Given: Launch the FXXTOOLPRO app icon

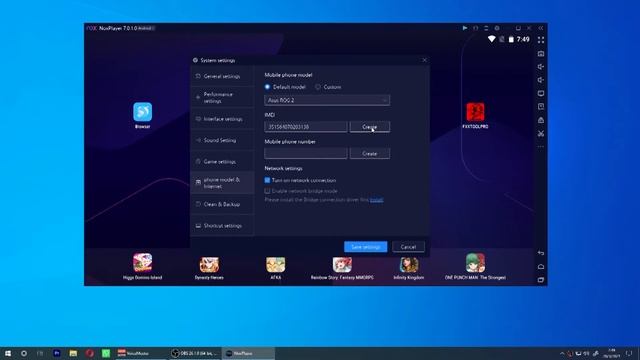Looking at the screenshot, I should (x=475, y=112).
